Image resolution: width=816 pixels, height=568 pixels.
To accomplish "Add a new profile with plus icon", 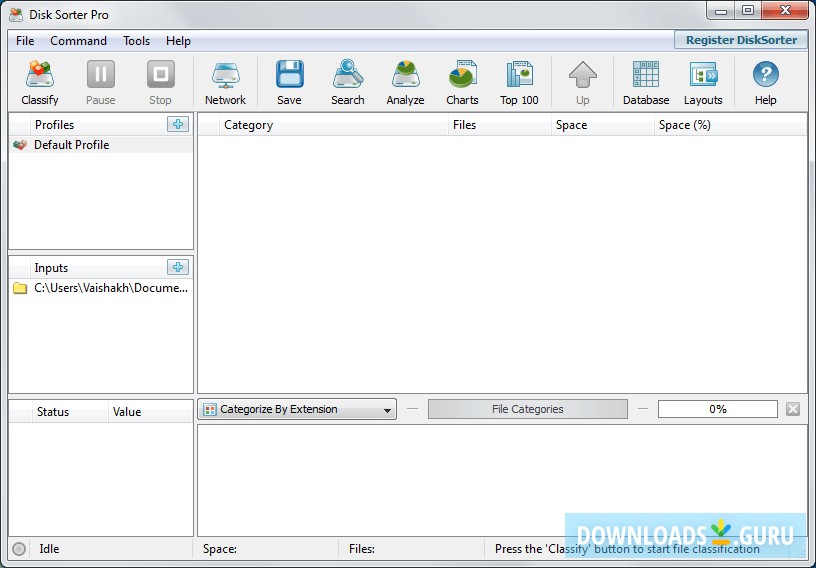I will [x=178, y=124].
